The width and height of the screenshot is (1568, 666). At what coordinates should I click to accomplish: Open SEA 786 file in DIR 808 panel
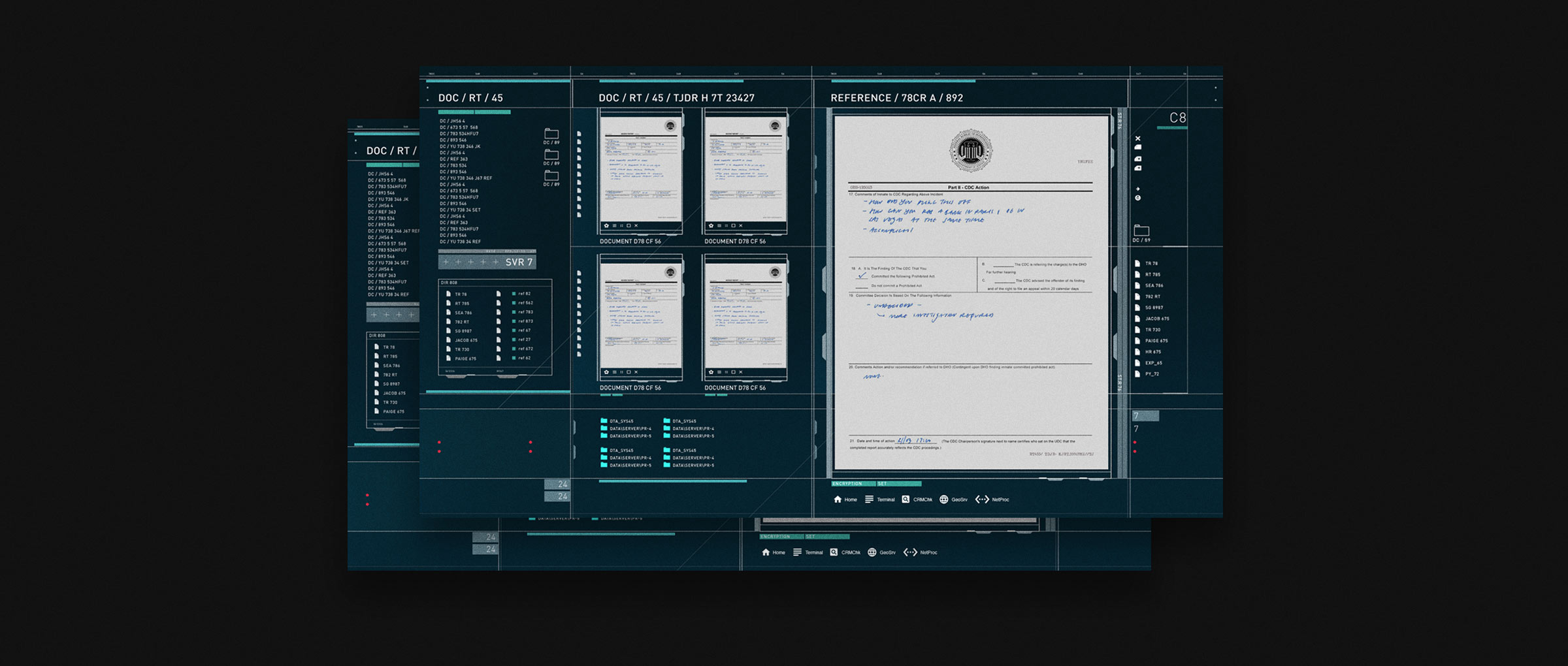pyautogui.click(x=460, y=313)
